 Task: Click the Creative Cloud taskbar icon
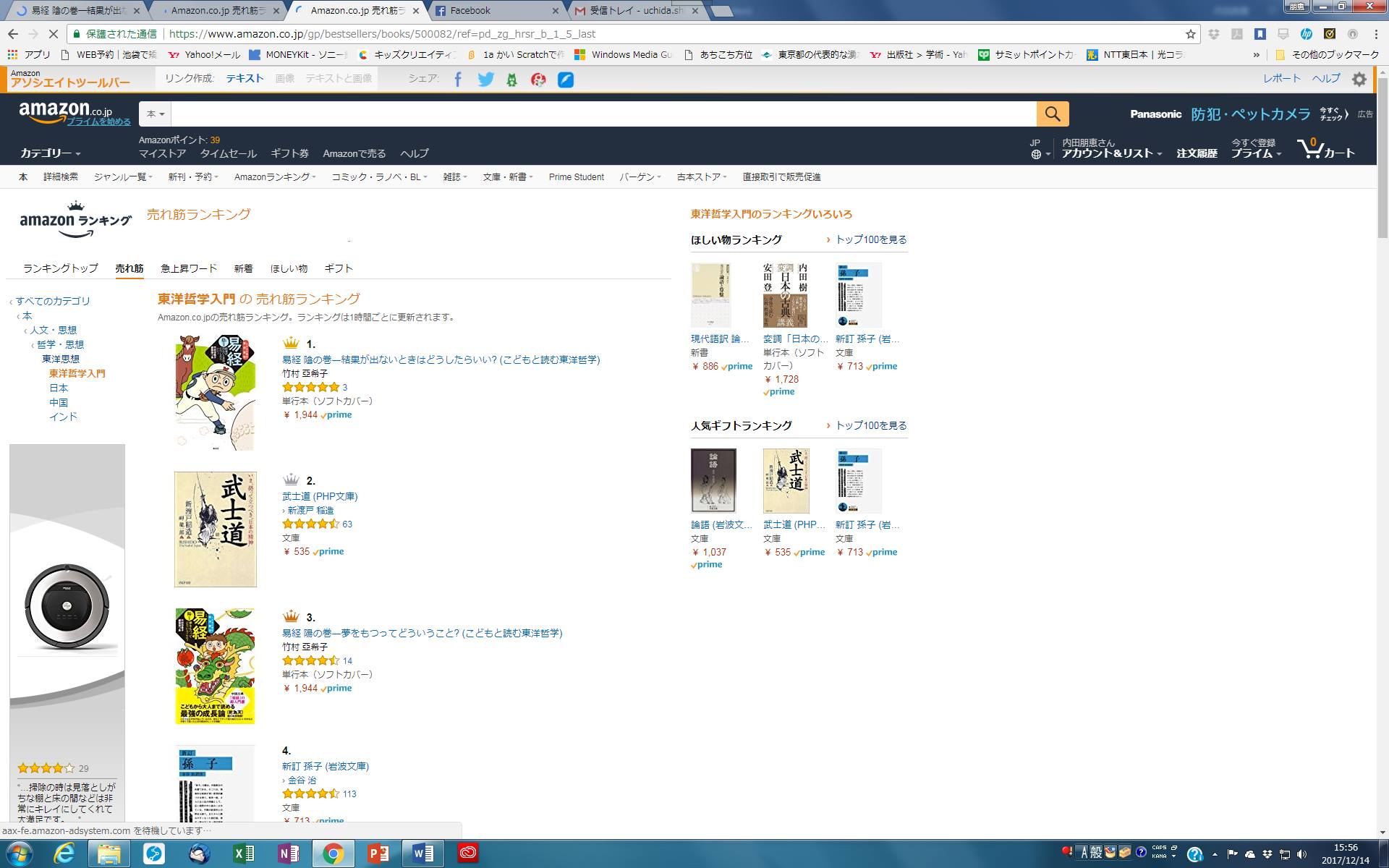(x=468, y=854)
